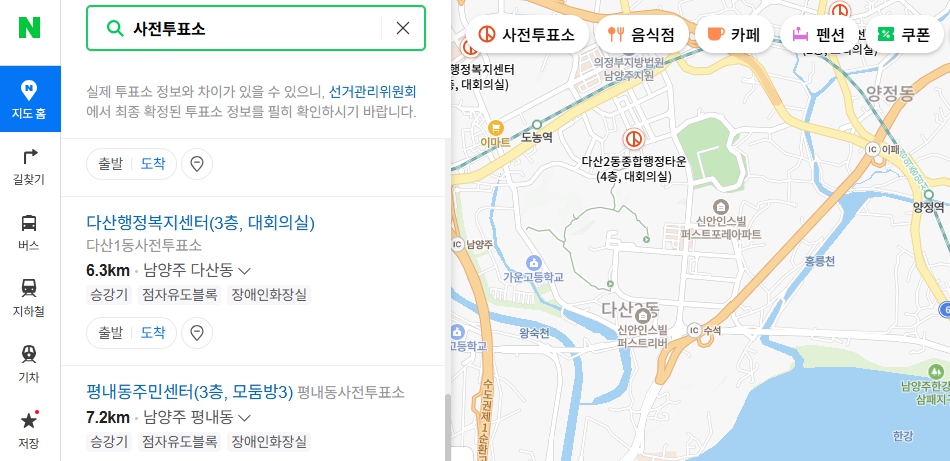The height and width of the screenshot is (461, 950).
Task: Click 다산1동사전투표소 subtitle text
Action: click(x=144, y=245)
